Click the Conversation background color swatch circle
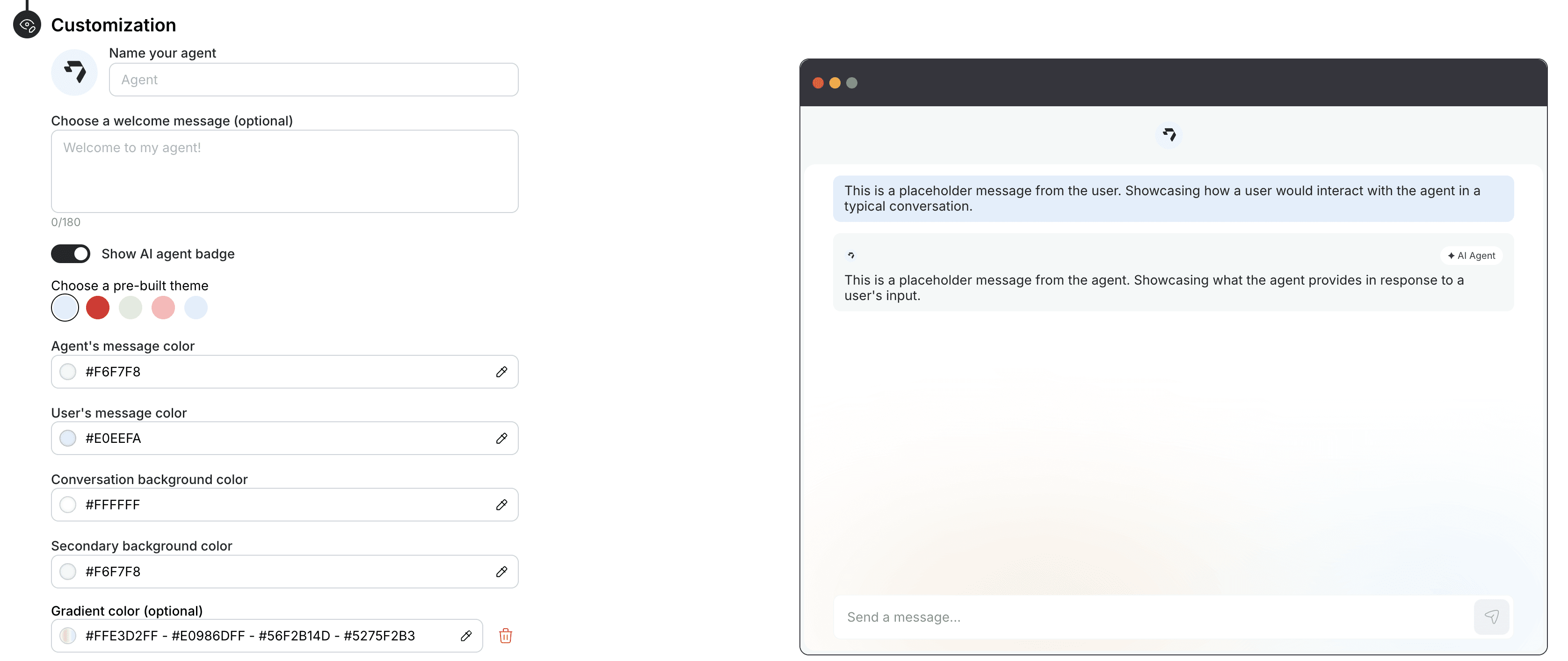 (x=68, y=505)
